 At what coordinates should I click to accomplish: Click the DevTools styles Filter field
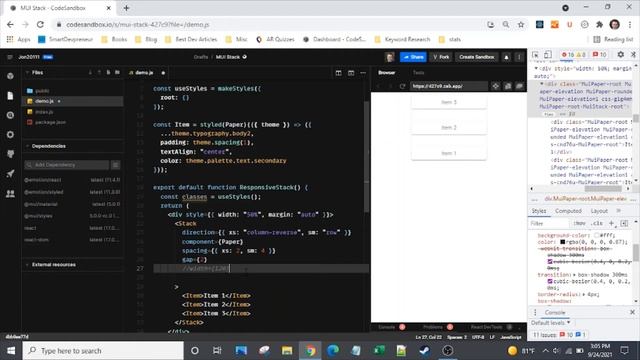click(x=549, y=223)
